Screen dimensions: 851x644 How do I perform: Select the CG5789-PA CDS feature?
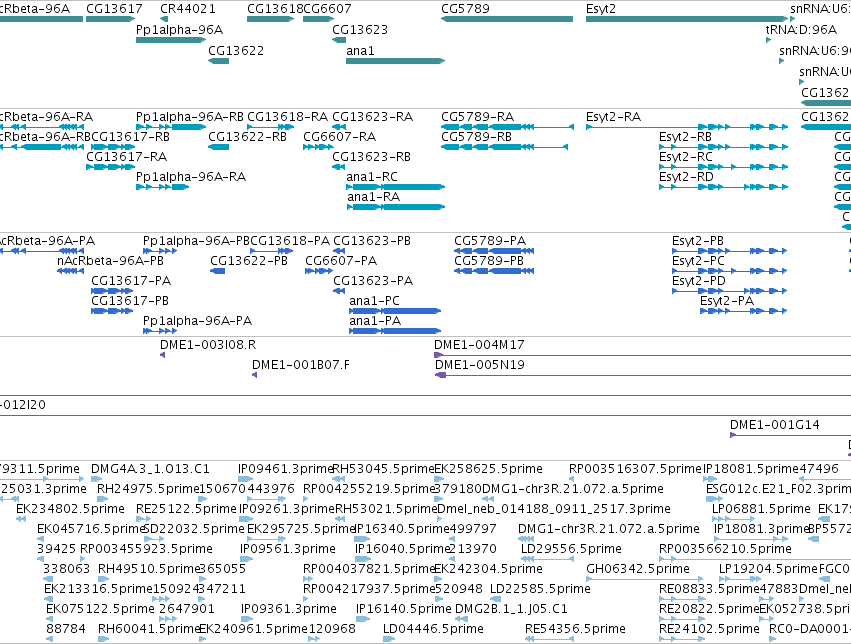(x=494, y=251)
